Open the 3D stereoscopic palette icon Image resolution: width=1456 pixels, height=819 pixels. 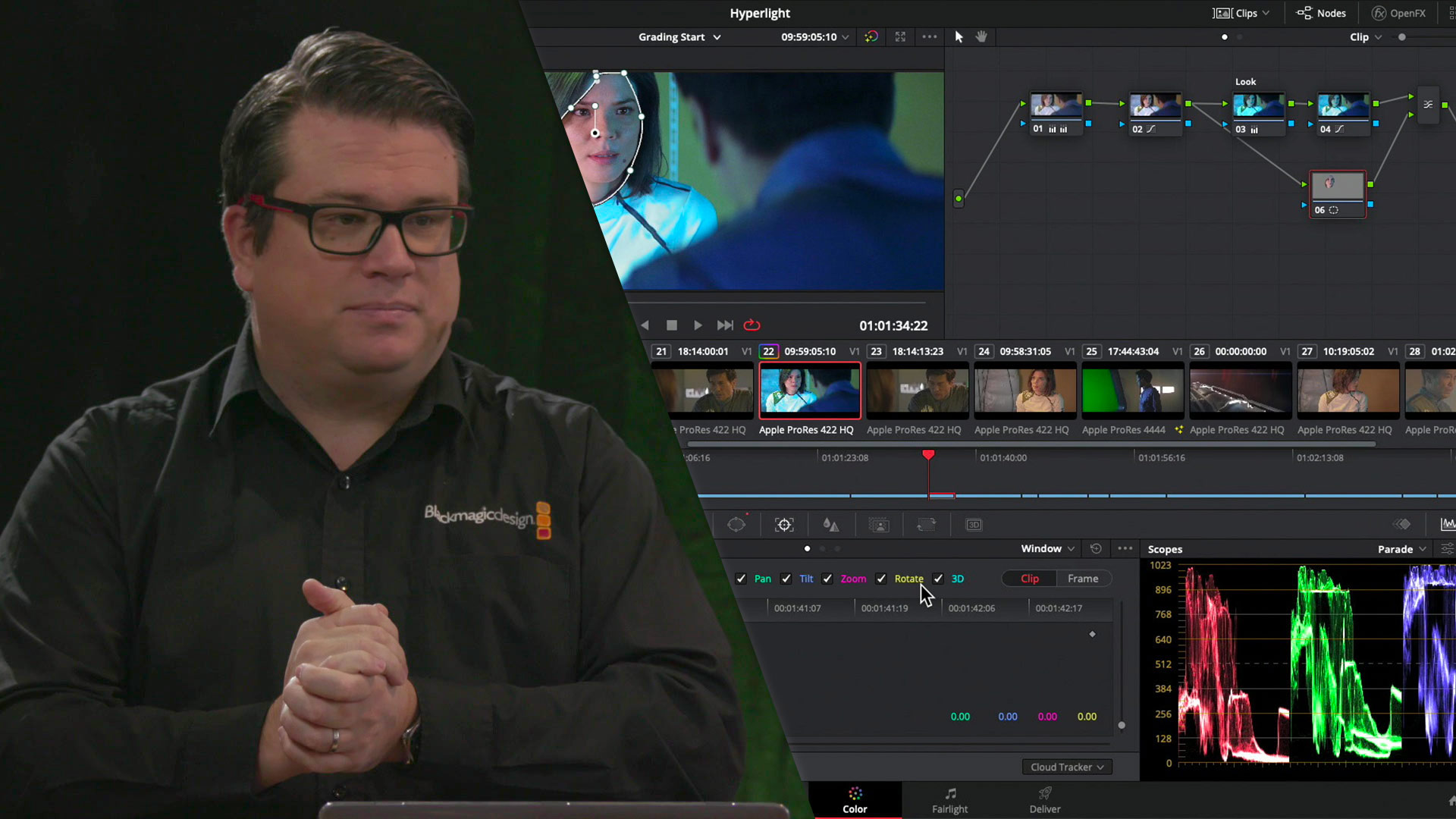point(974,525)
